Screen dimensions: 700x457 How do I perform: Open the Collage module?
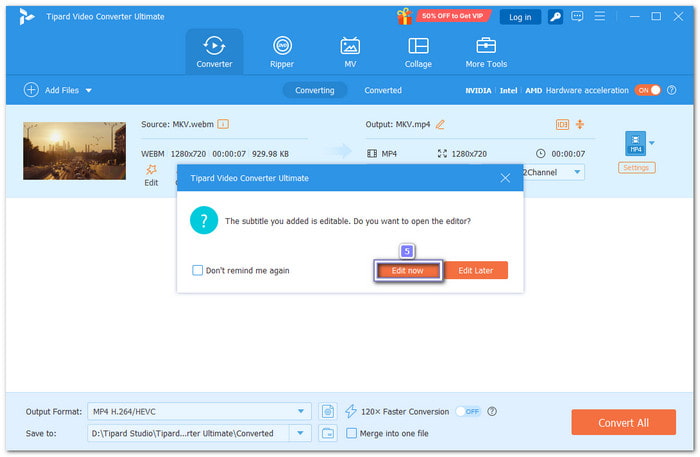click(x=418, y=52)
